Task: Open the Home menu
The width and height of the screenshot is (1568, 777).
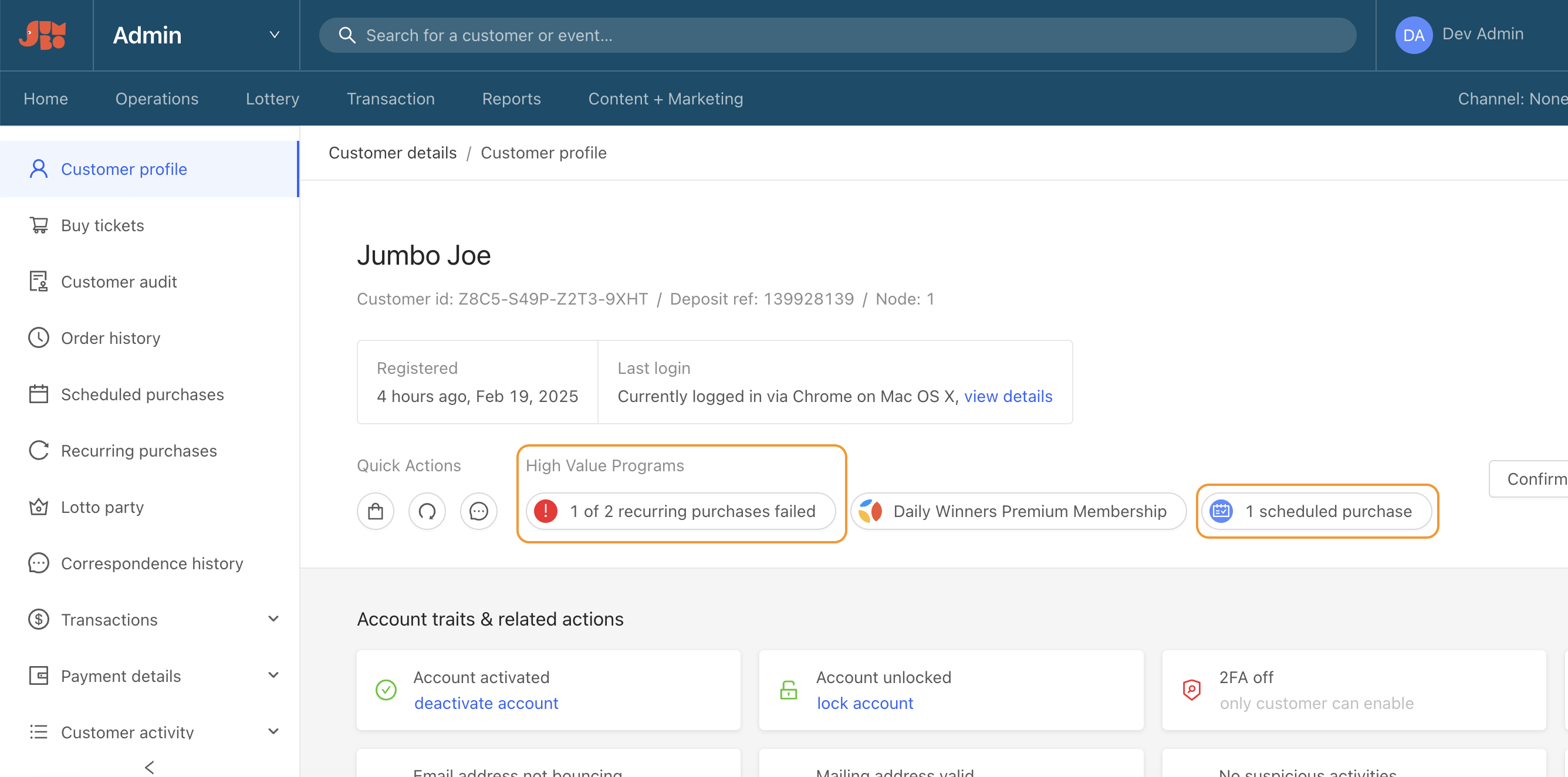Action: tap(46, 99)
